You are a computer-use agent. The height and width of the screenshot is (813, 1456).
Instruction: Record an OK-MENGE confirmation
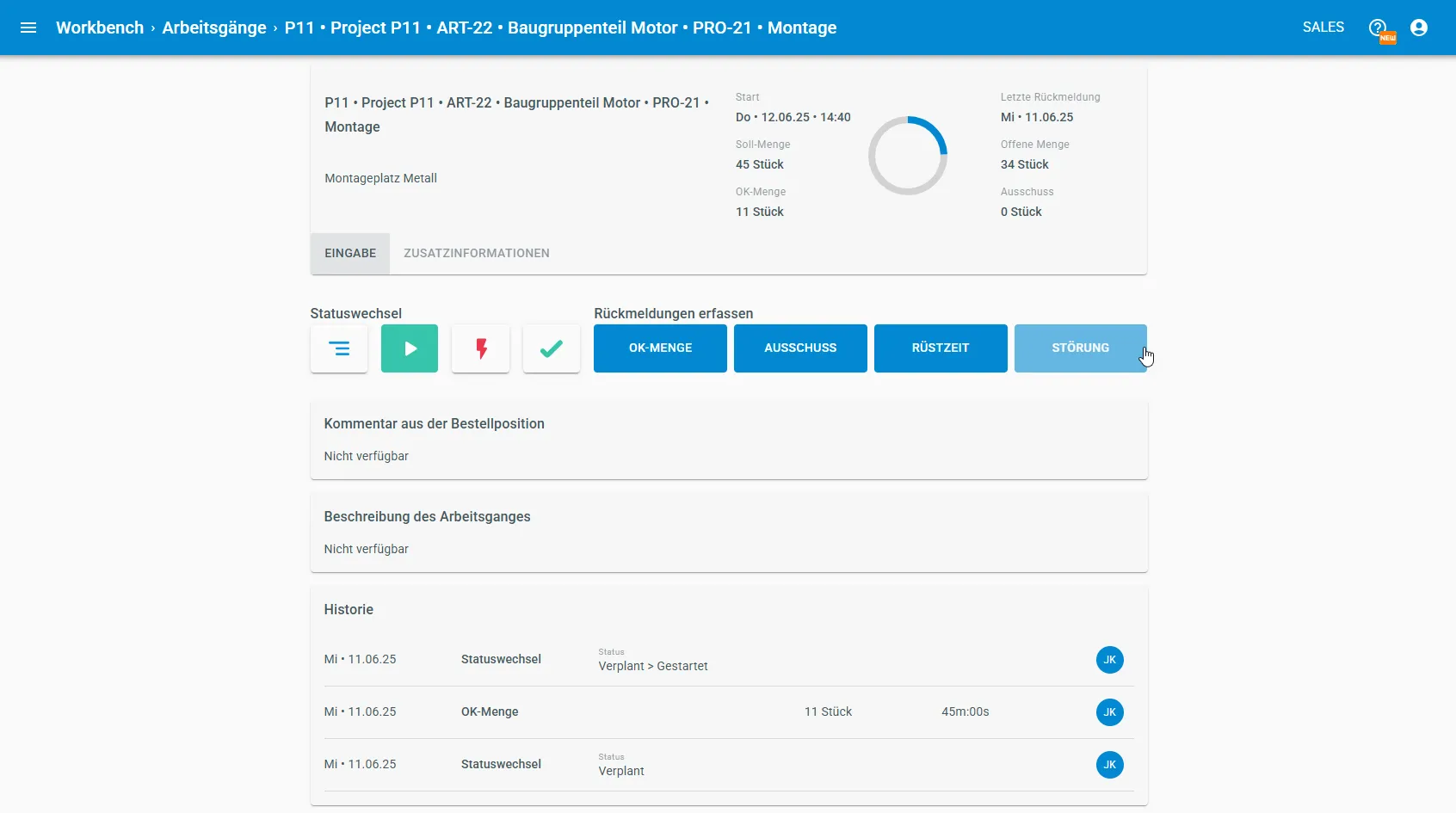click(660, 348)
